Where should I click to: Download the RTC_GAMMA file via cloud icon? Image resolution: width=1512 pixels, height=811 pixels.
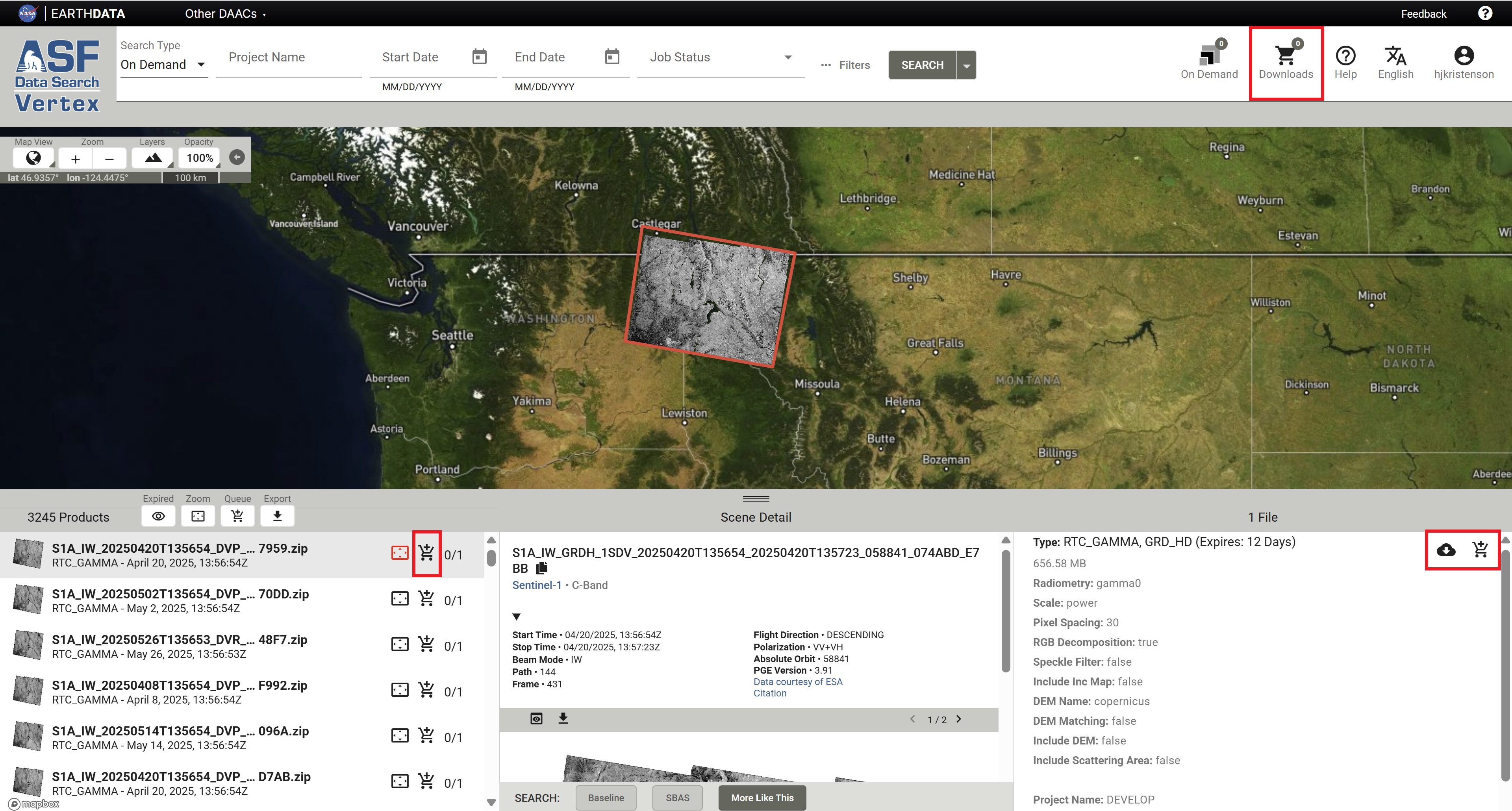tap(1446, 550)
